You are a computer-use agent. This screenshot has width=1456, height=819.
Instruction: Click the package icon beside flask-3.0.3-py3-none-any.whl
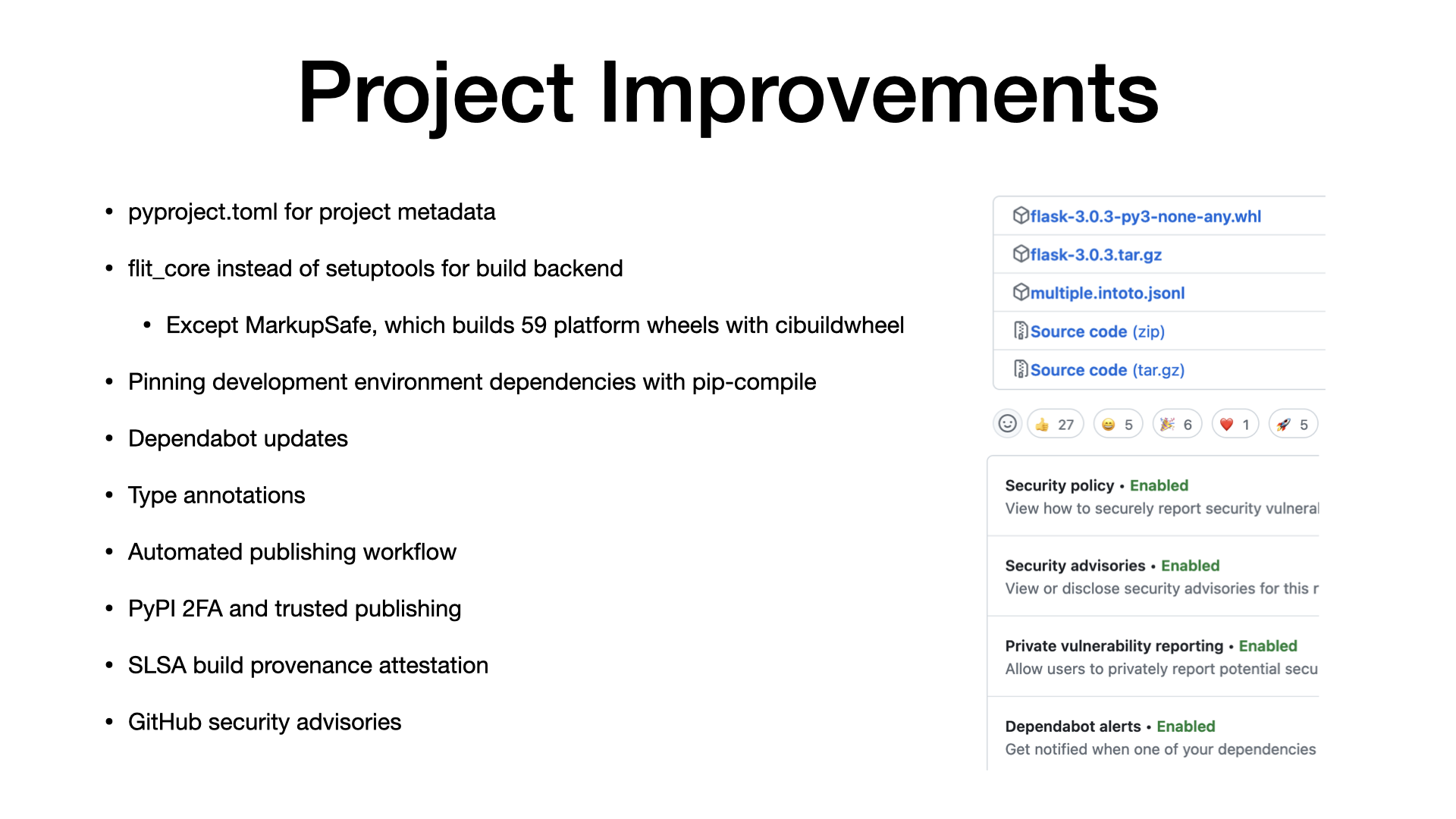[x=1021, y=216]
